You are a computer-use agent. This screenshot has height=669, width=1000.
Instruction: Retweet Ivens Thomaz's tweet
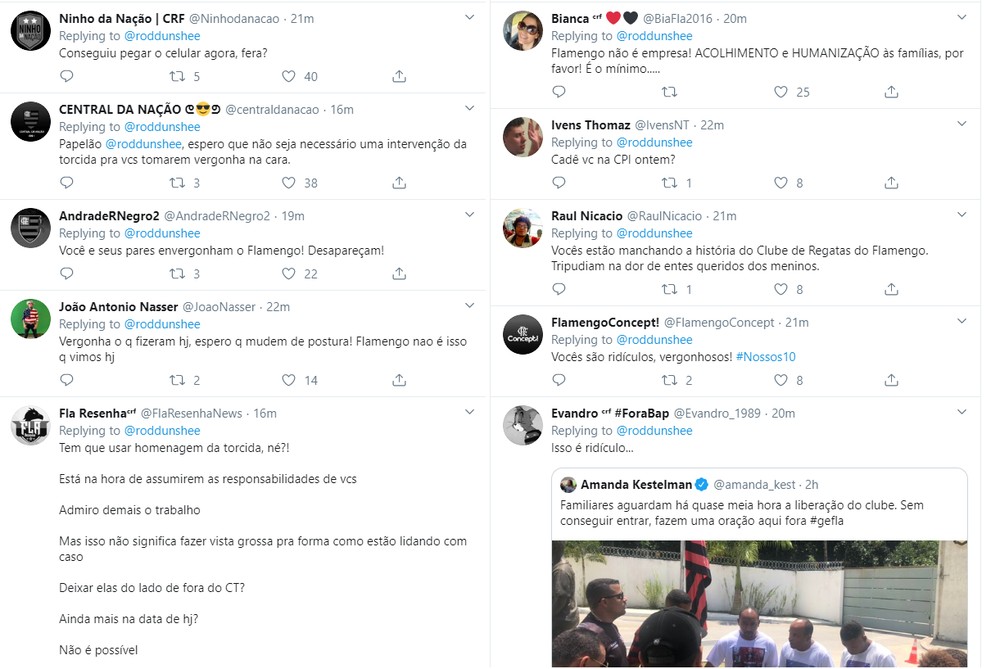coord(670,183)
